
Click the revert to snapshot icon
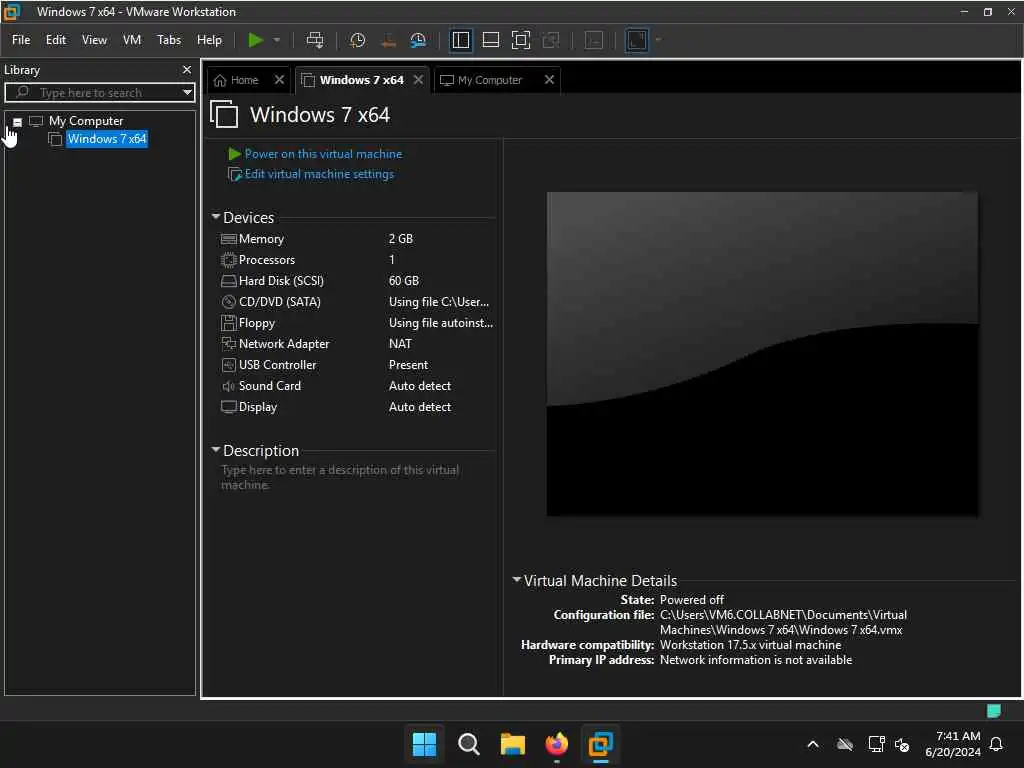coord(388,40)
